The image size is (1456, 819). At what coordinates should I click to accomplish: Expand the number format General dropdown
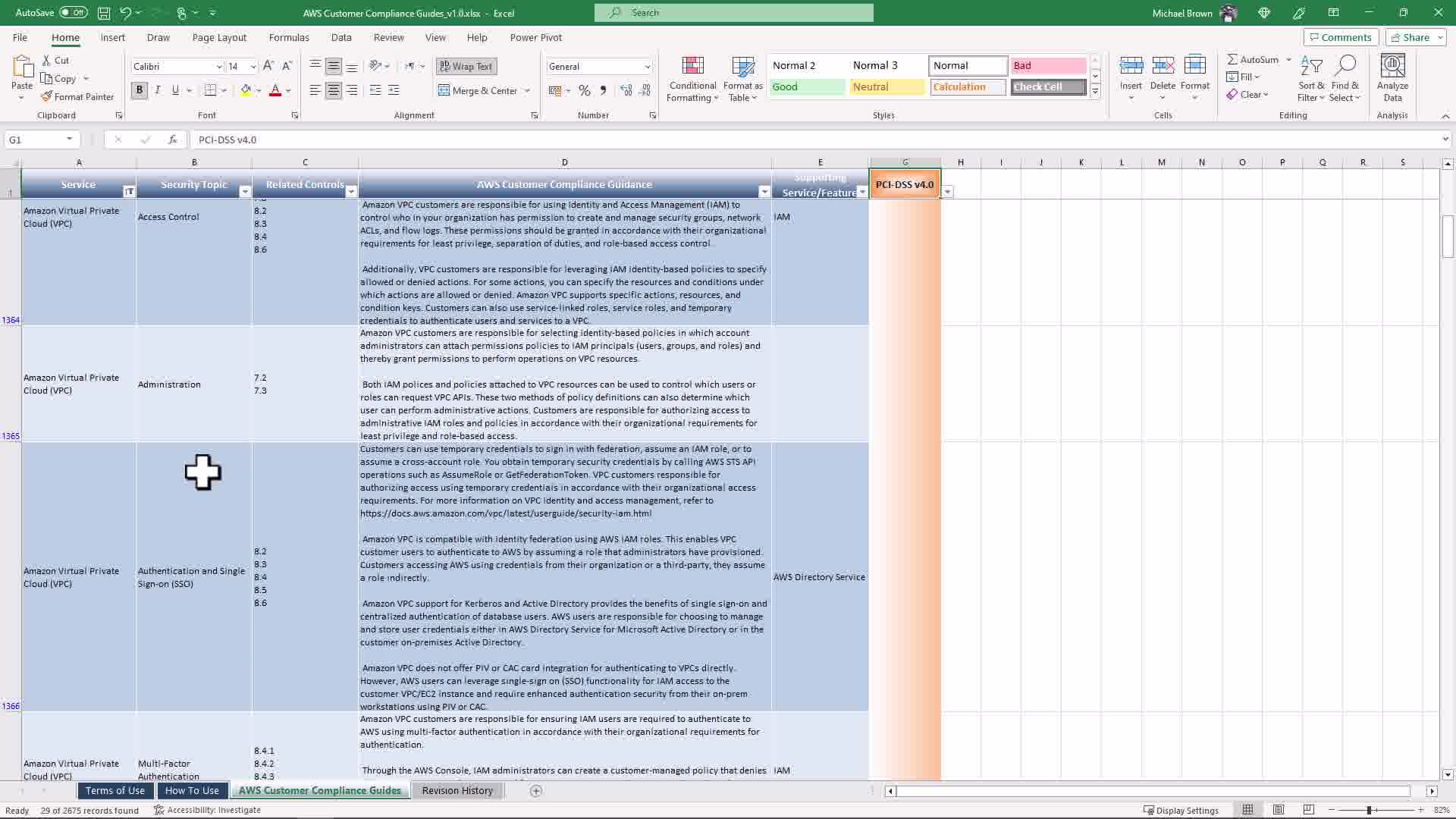coord(647,67)
